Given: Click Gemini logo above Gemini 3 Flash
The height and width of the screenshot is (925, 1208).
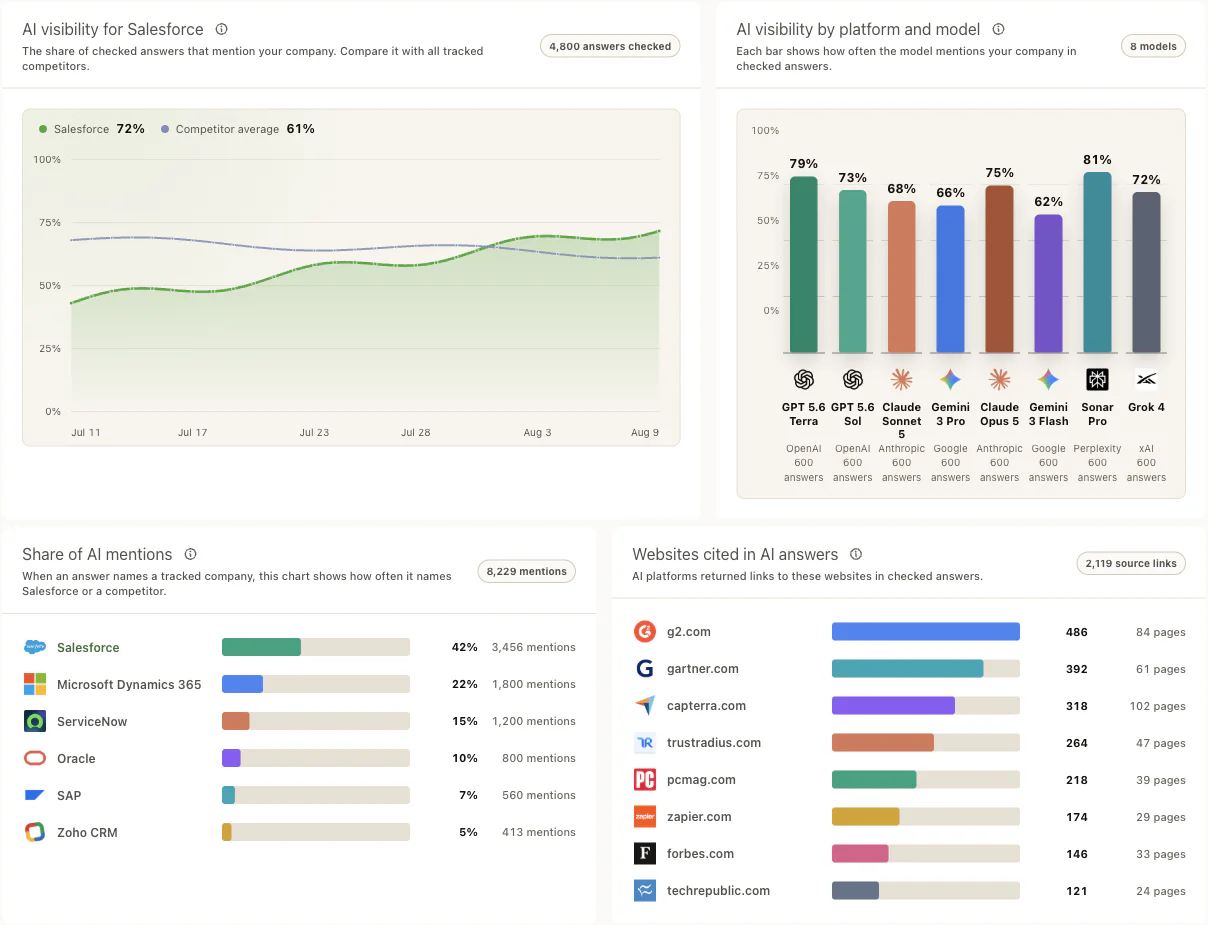Looking at the screenshot, I should (1048, 380).
